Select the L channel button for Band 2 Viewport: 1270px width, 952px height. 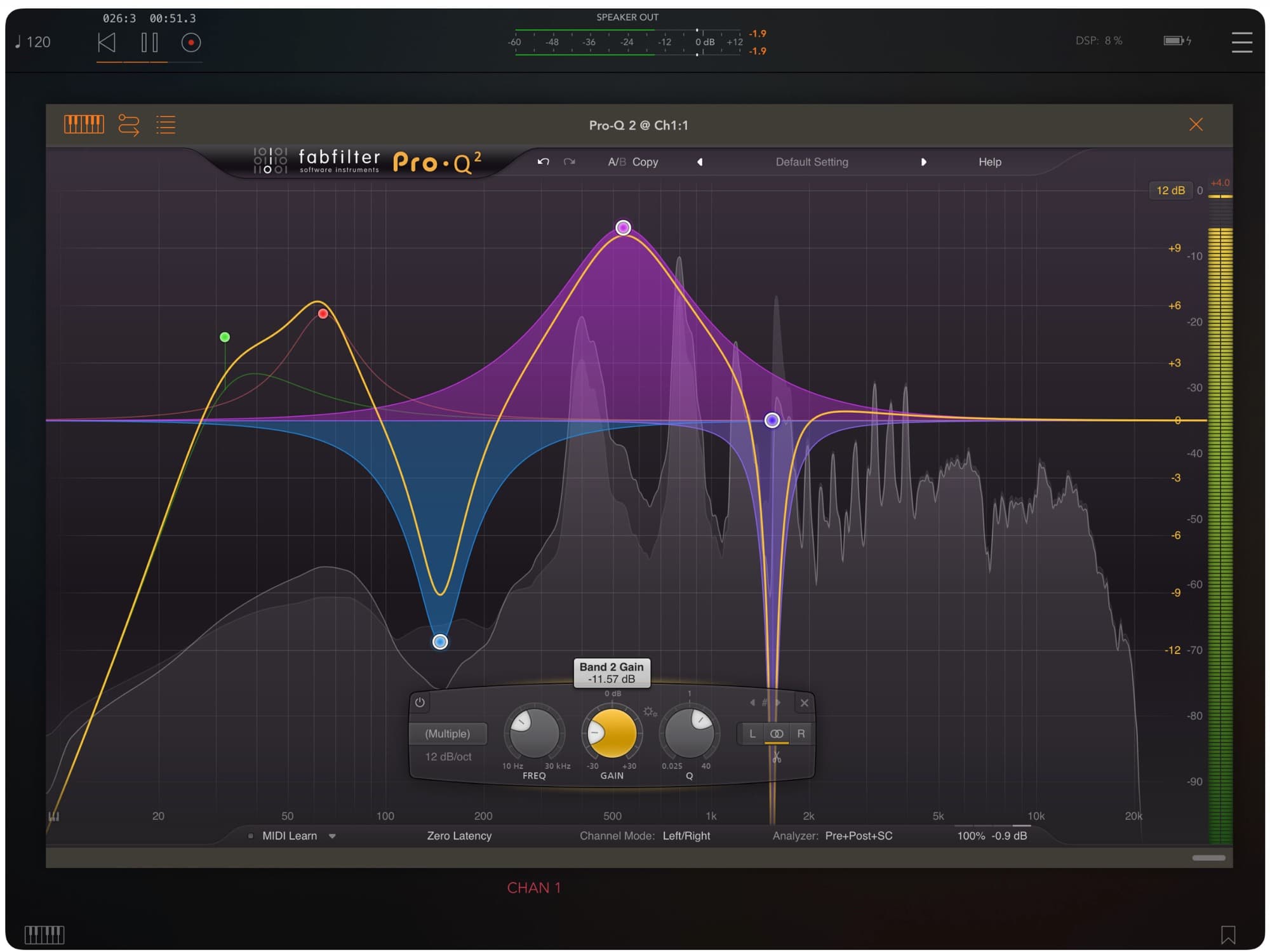click(752, 734)
